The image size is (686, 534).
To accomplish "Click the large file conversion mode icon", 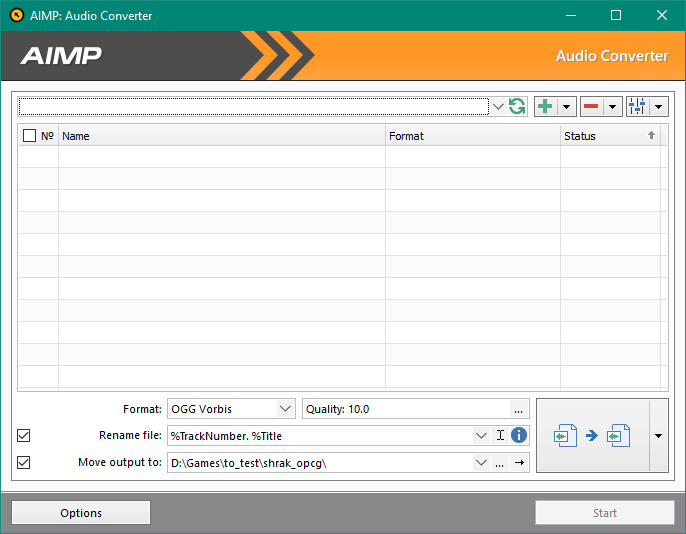I will pyautogui.click(x=593, y=436).
